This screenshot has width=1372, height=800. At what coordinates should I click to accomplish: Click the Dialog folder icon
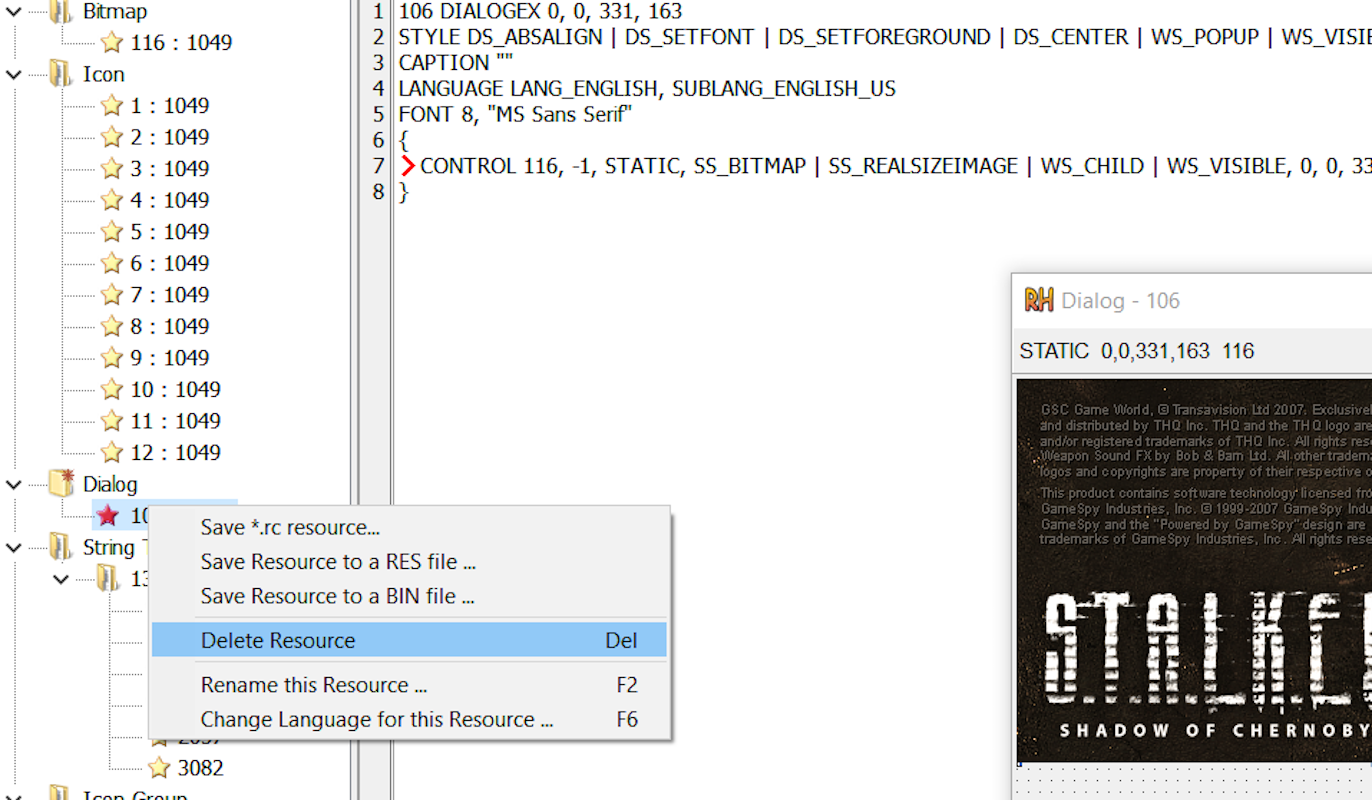click(x=61, y=483)
